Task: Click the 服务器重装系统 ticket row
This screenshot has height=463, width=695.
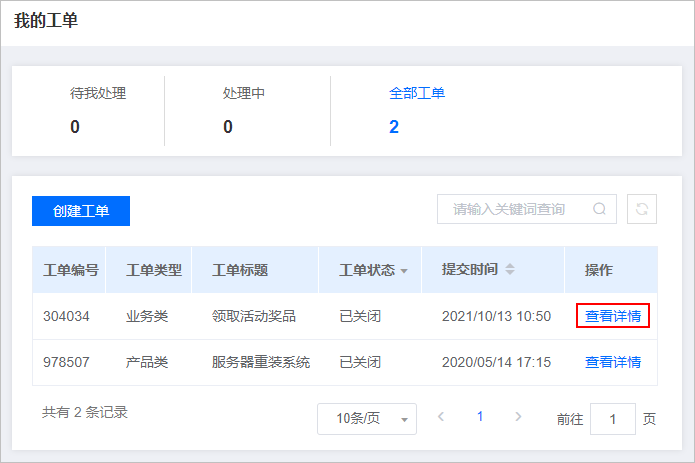Action: pos(345,362)
